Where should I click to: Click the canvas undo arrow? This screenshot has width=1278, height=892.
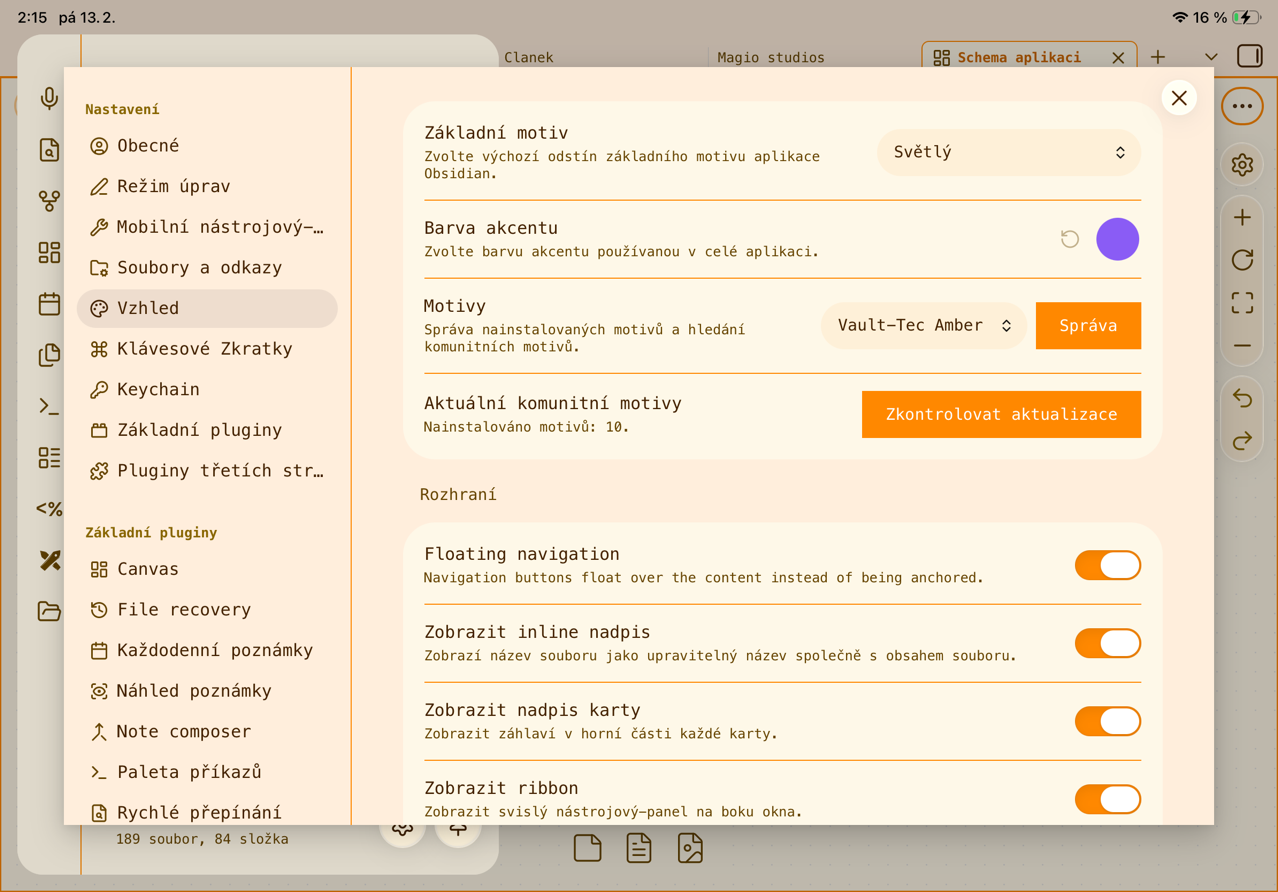coord(1242,399)
